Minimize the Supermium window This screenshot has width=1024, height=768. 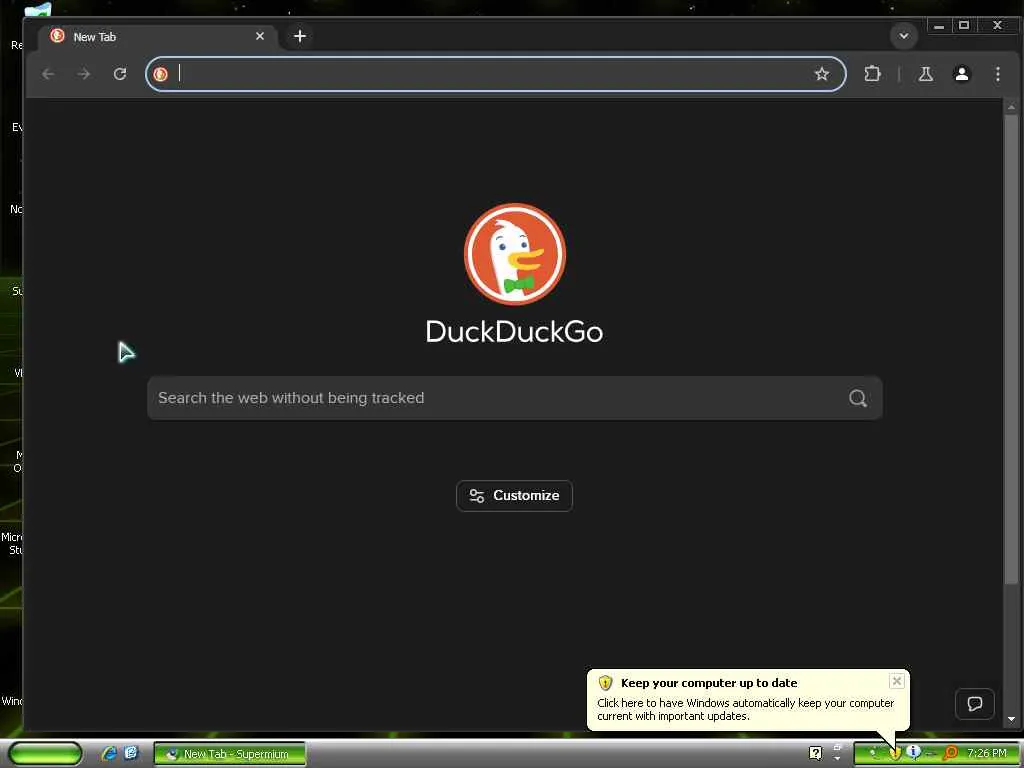click(x=938, y=26)
